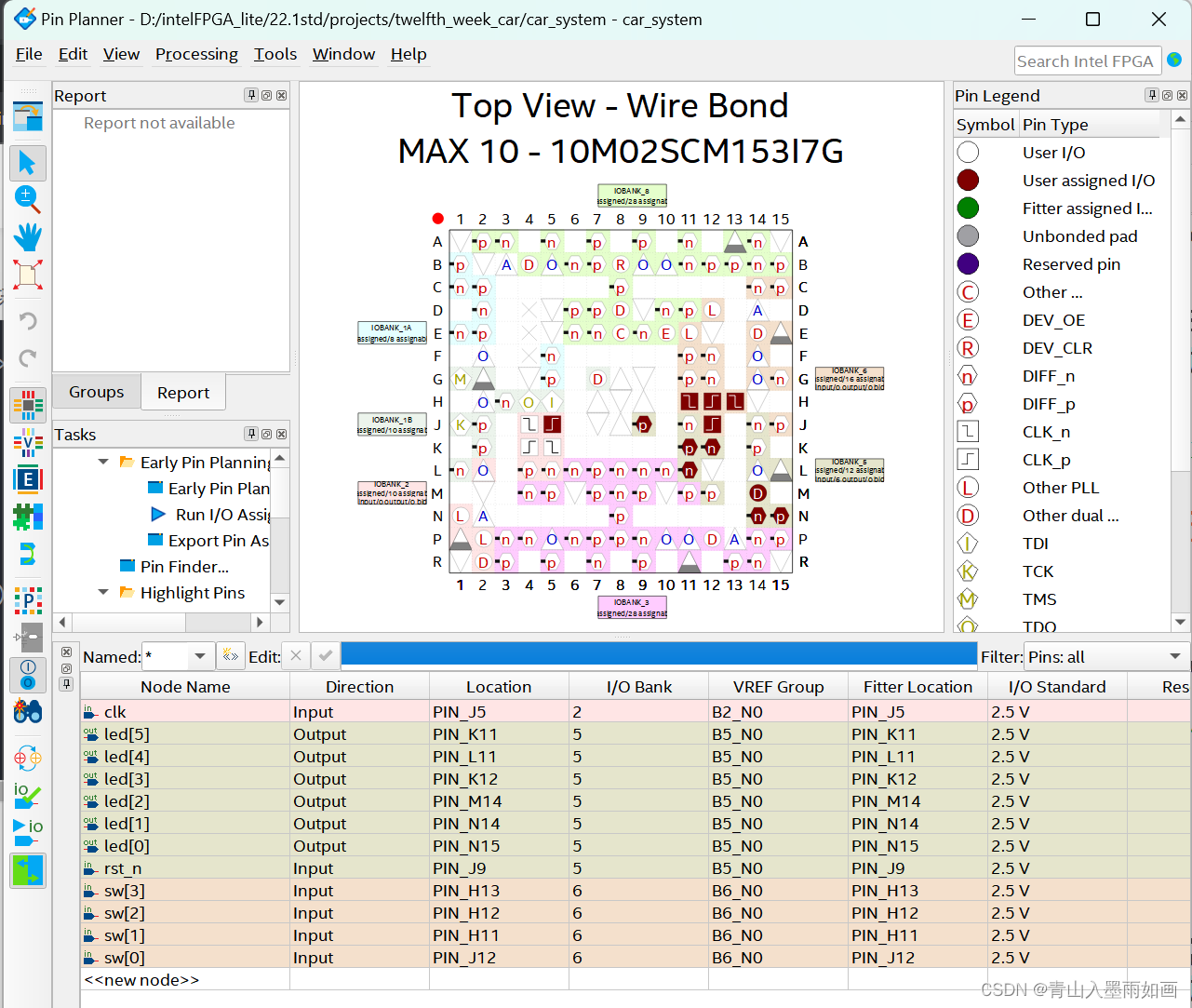Open the Named combo box dropdown
This screenshot has width=1192, height=1008.
coord(199,656)
